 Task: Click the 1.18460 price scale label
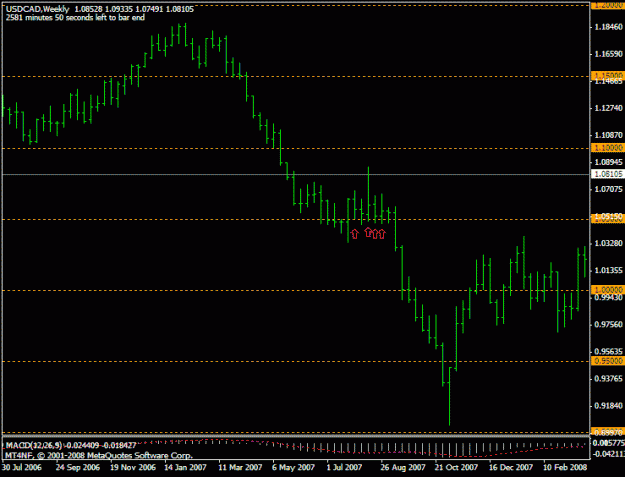coord(608,27)
